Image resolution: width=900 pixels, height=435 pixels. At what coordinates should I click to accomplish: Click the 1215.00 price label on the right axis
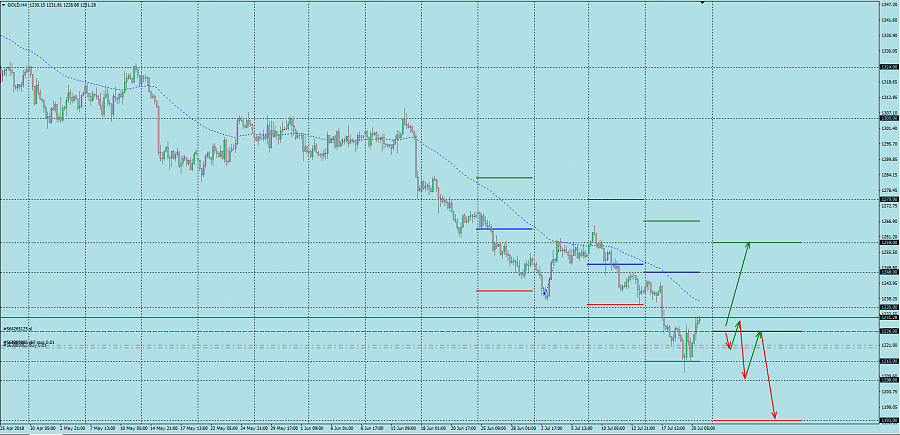click(886, 361)
